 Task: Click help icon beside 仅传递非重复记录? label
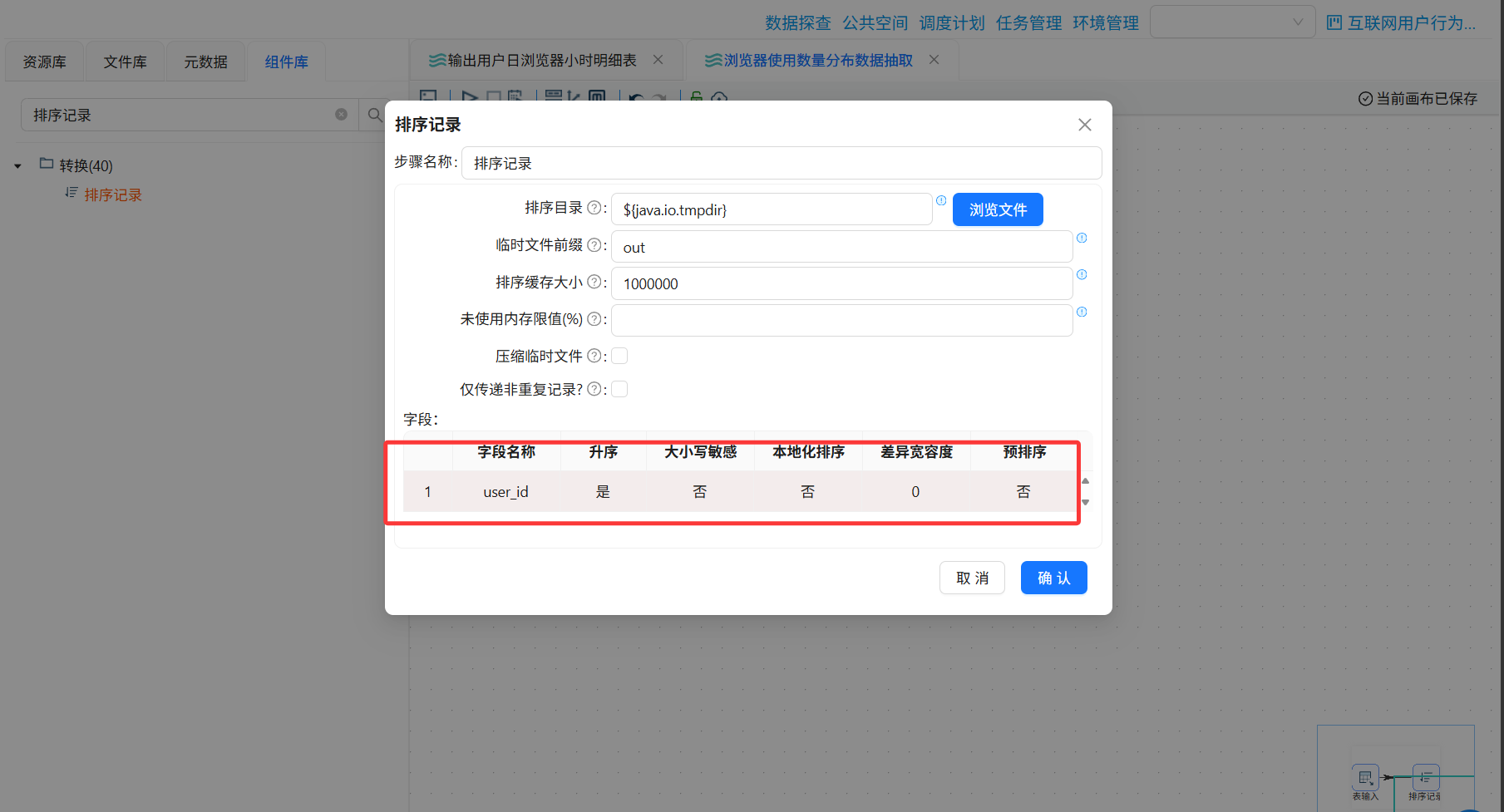594,389
